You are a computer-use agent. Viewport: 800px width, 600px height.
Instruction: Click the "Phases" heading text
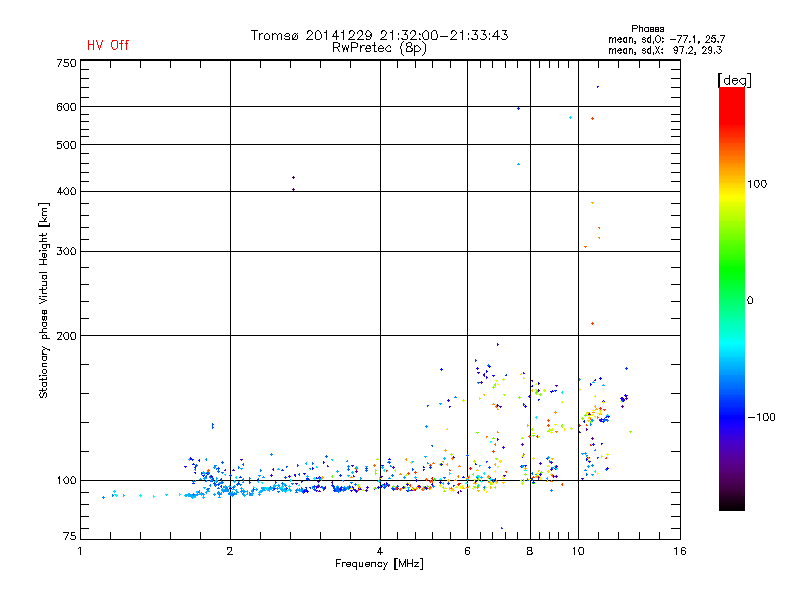(x=647, y=29)
